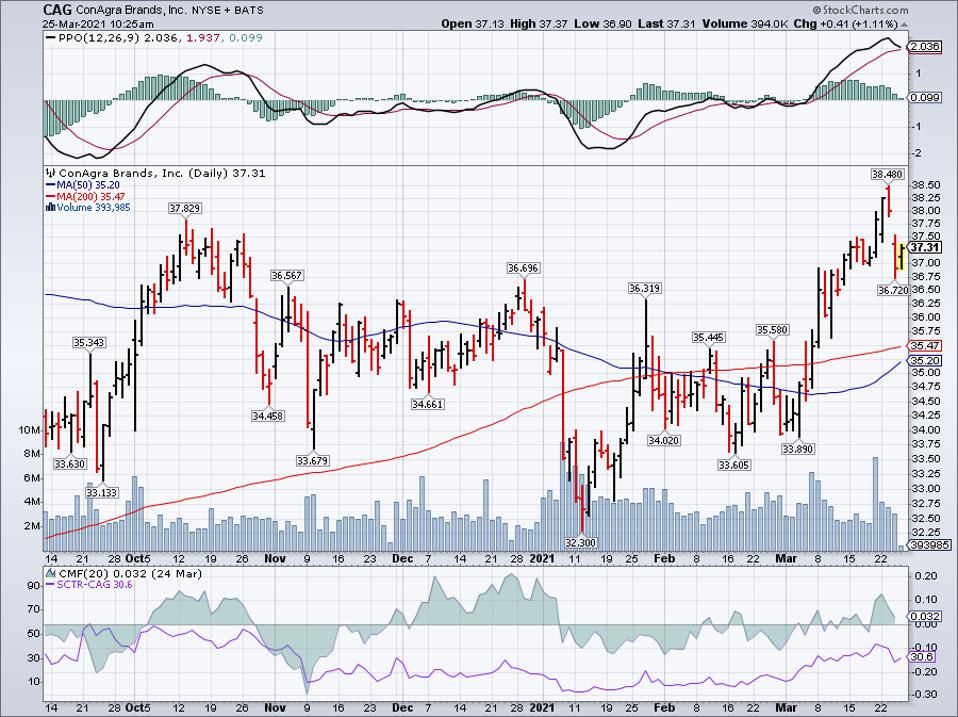Click the 36.319 price label
Viewport: 958px width, 717px height.
645,288
